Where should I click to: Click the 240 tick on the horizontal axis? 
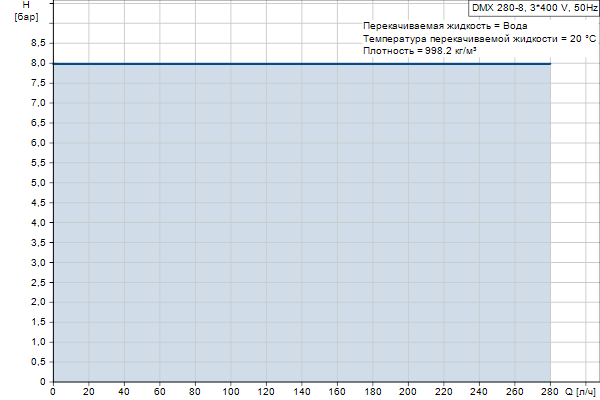(479, 391)
